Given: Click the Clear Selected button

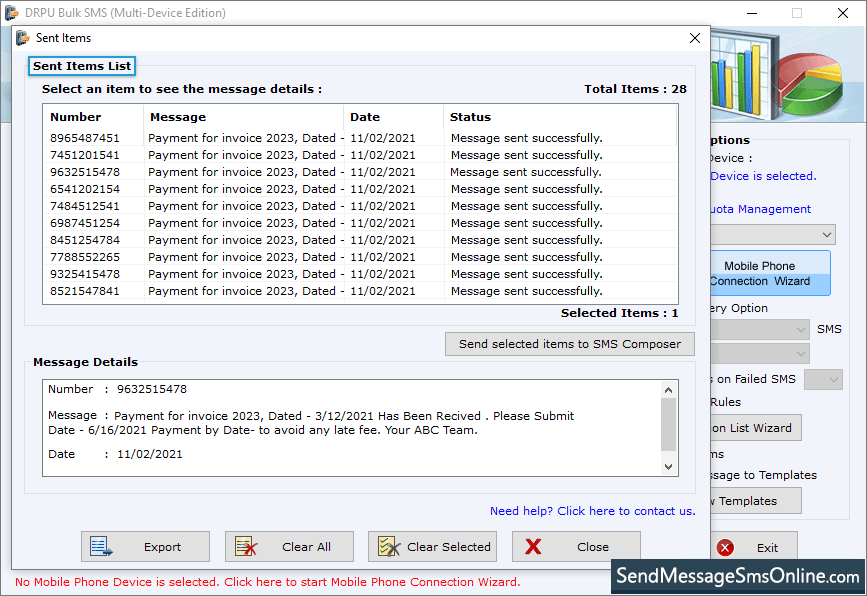Looking at the screenshot, I should 432,547.
